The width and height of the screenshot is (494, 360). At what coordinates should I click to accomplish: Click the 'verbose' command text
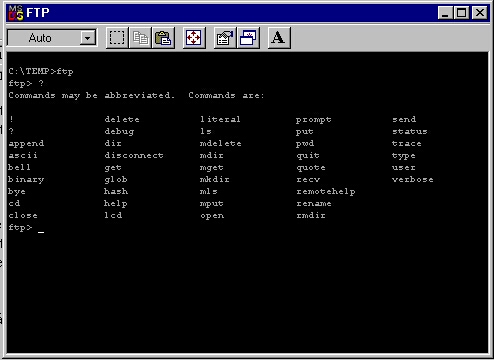(413, 179)
